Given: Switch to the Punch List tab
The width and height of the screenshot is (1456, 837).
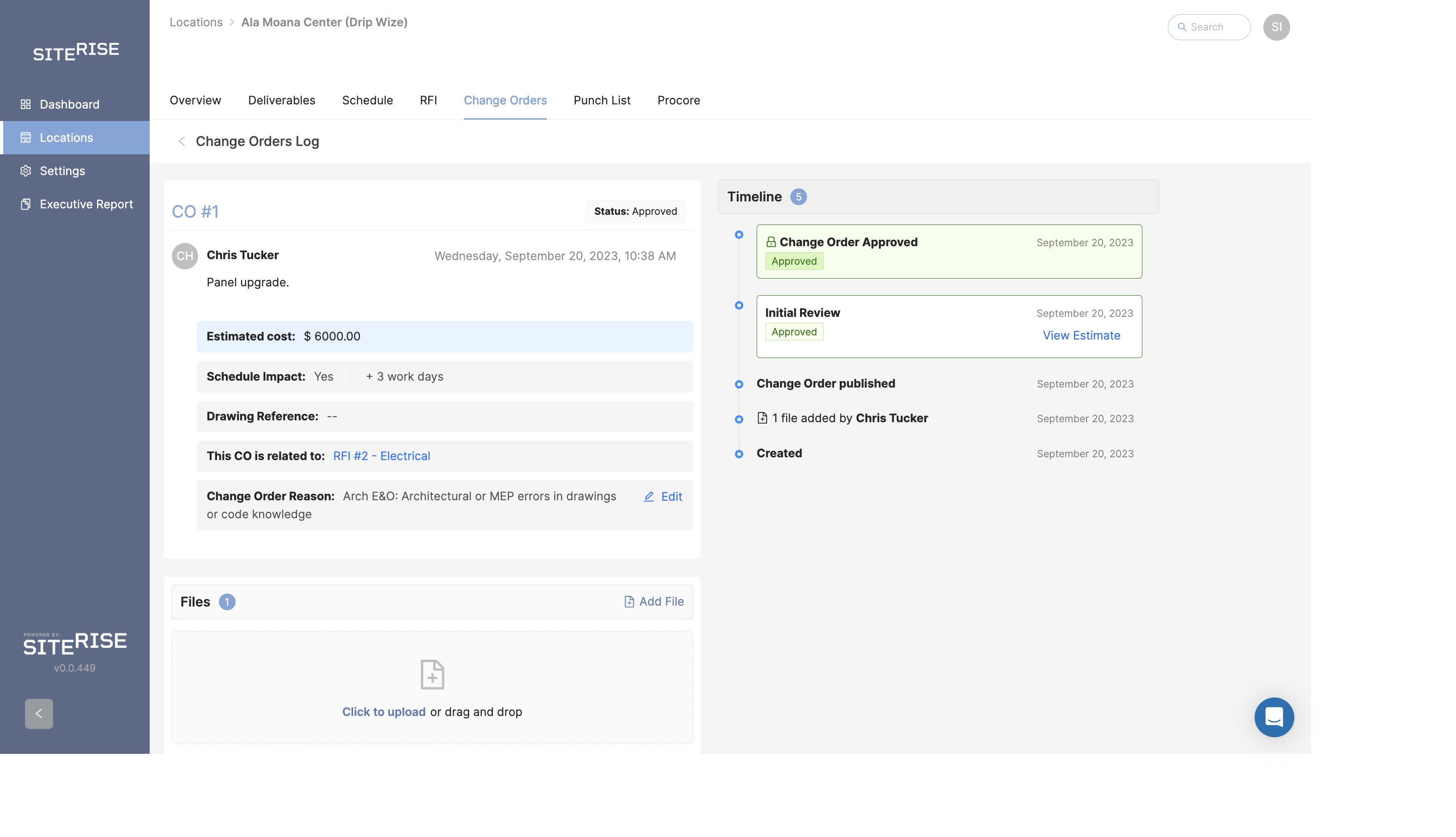Looking at the screenshot, I should click(x=601, y=100).
